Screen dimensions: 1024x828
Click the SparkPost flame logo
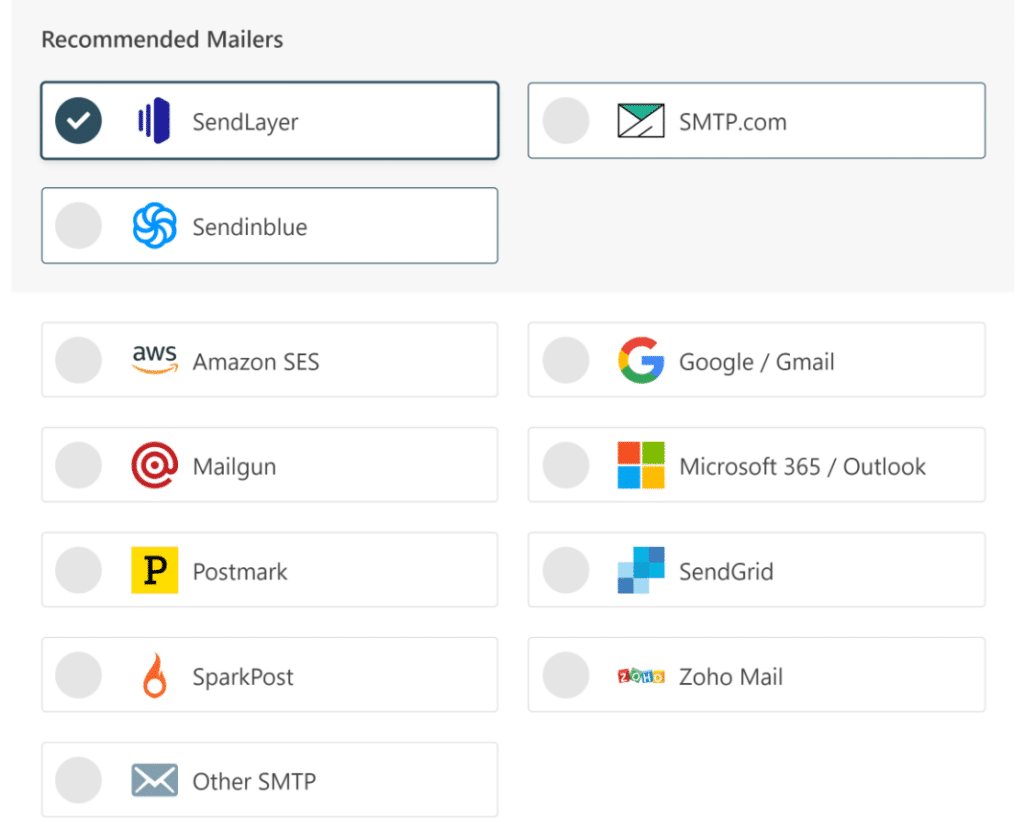coord(151,674)
